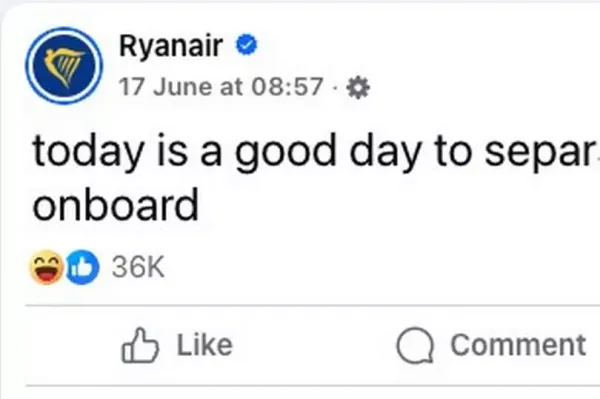
Task: Click the blue thumbs-up reaction icon
Action: 82,267
